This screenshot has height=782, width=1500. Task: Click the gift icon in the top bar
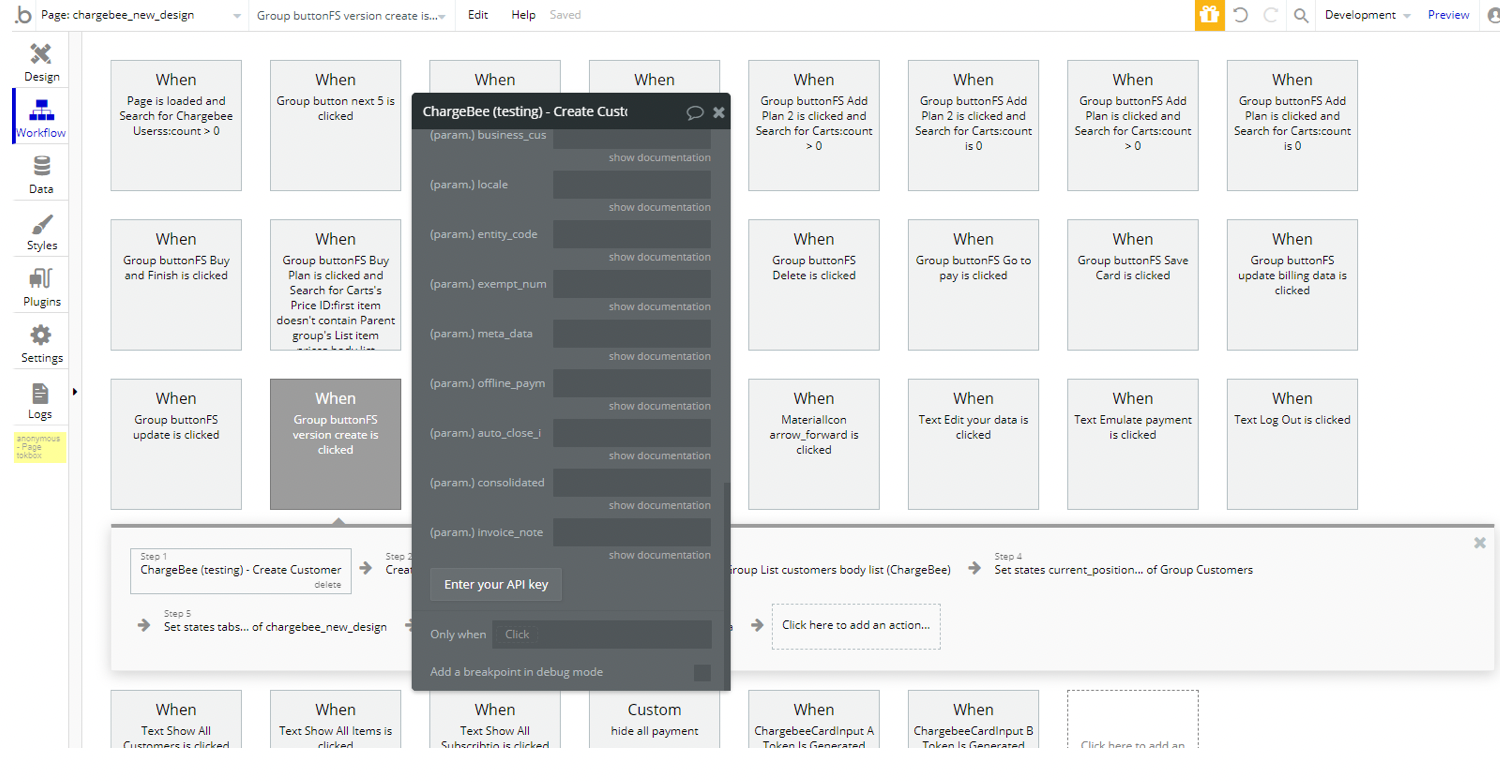(x=1210, y=15)
